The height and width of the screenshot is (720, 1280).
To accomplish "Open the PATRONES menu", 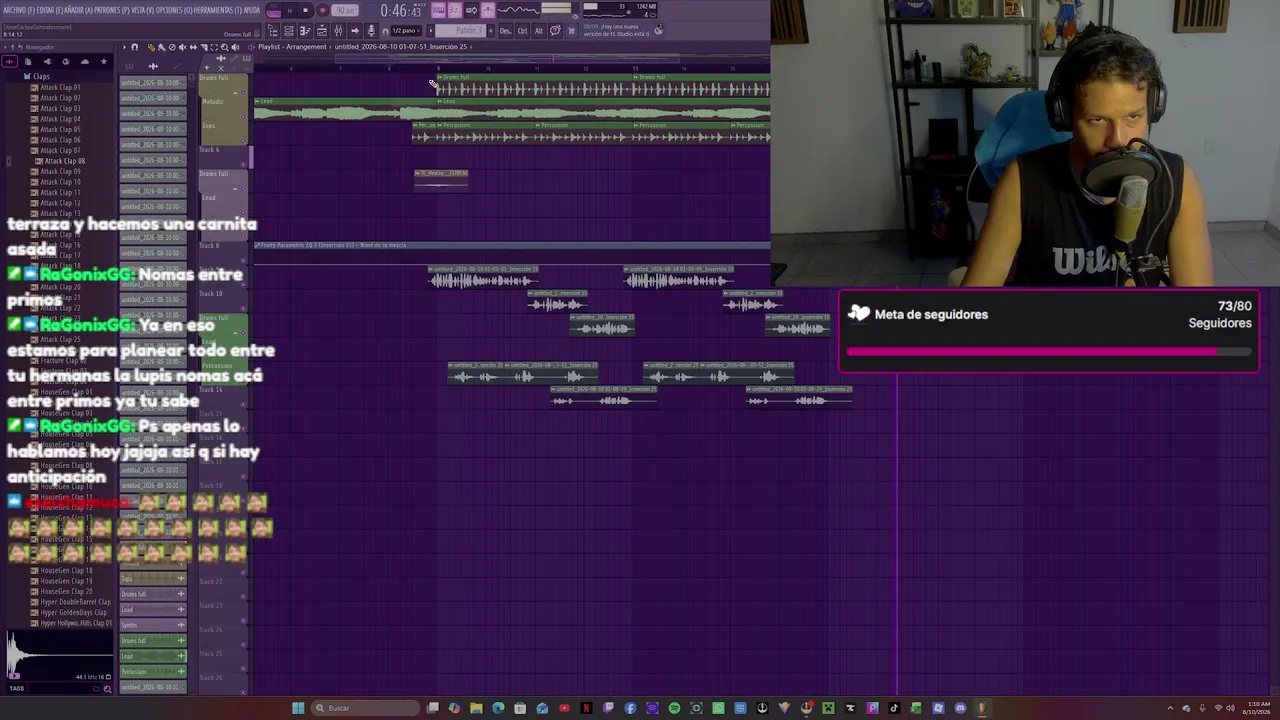I will click(x=114, y=10).
